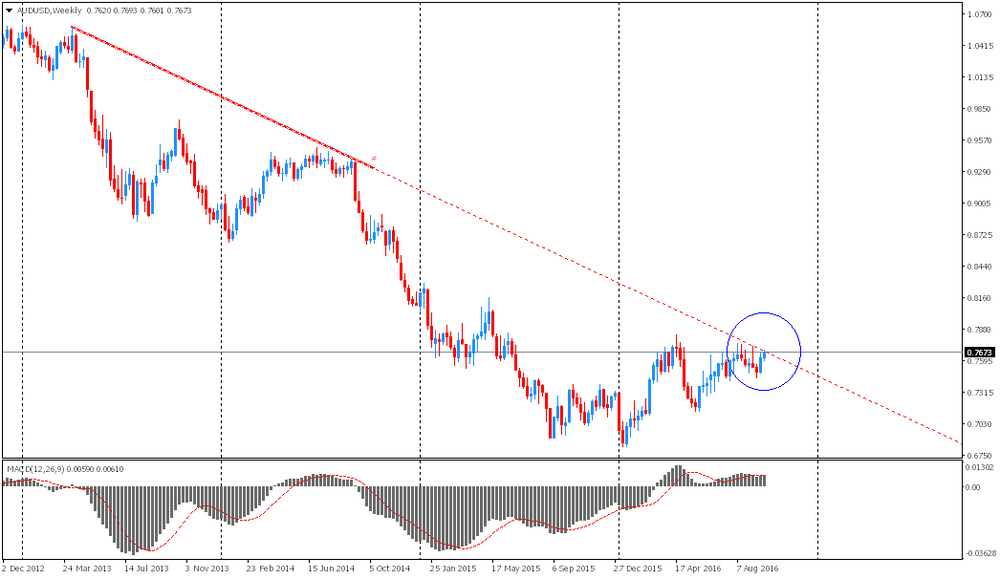Select the red MACD signal line

click(383, 510)
